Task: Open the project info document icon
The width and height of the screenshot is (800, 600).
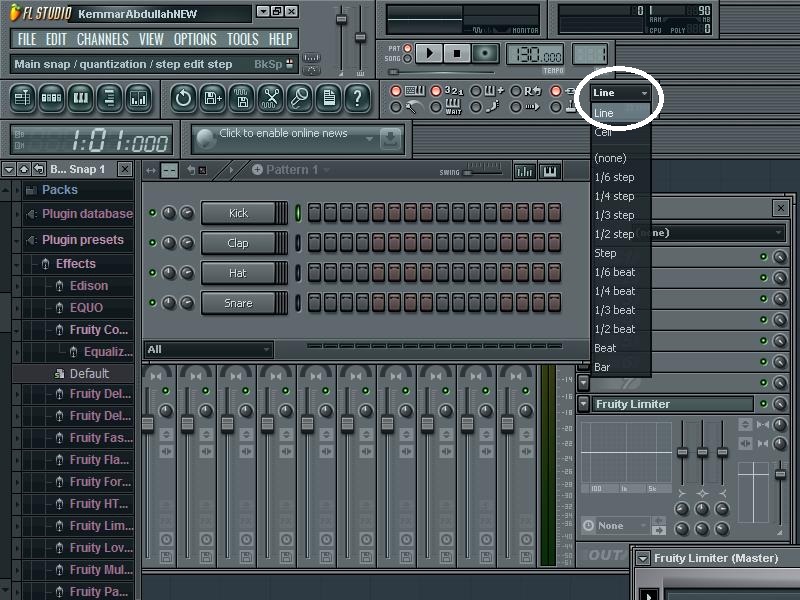Action: 329,97
